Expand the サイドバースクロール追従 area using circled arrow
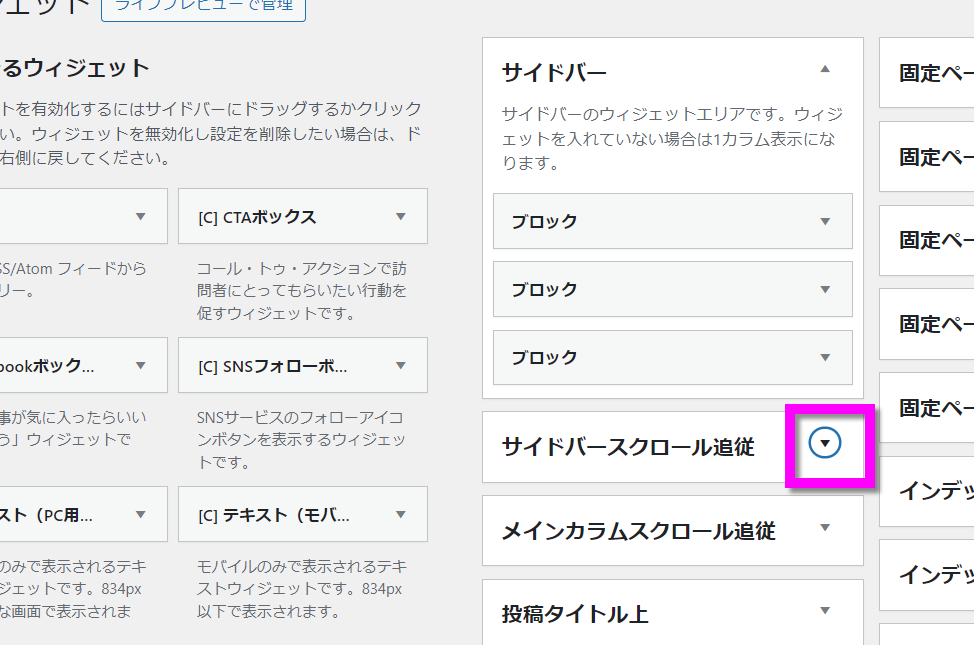This screenshot has width=974, height=645. (825, 444)
